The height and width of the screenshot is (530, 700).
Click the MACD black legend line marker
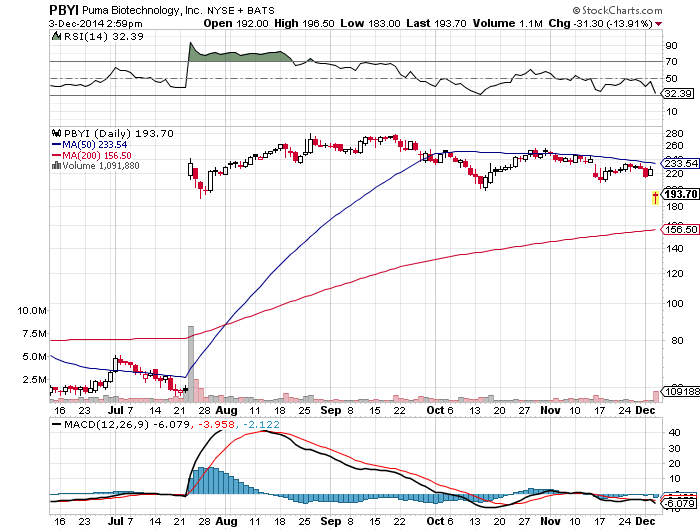(x=57, y=425)
